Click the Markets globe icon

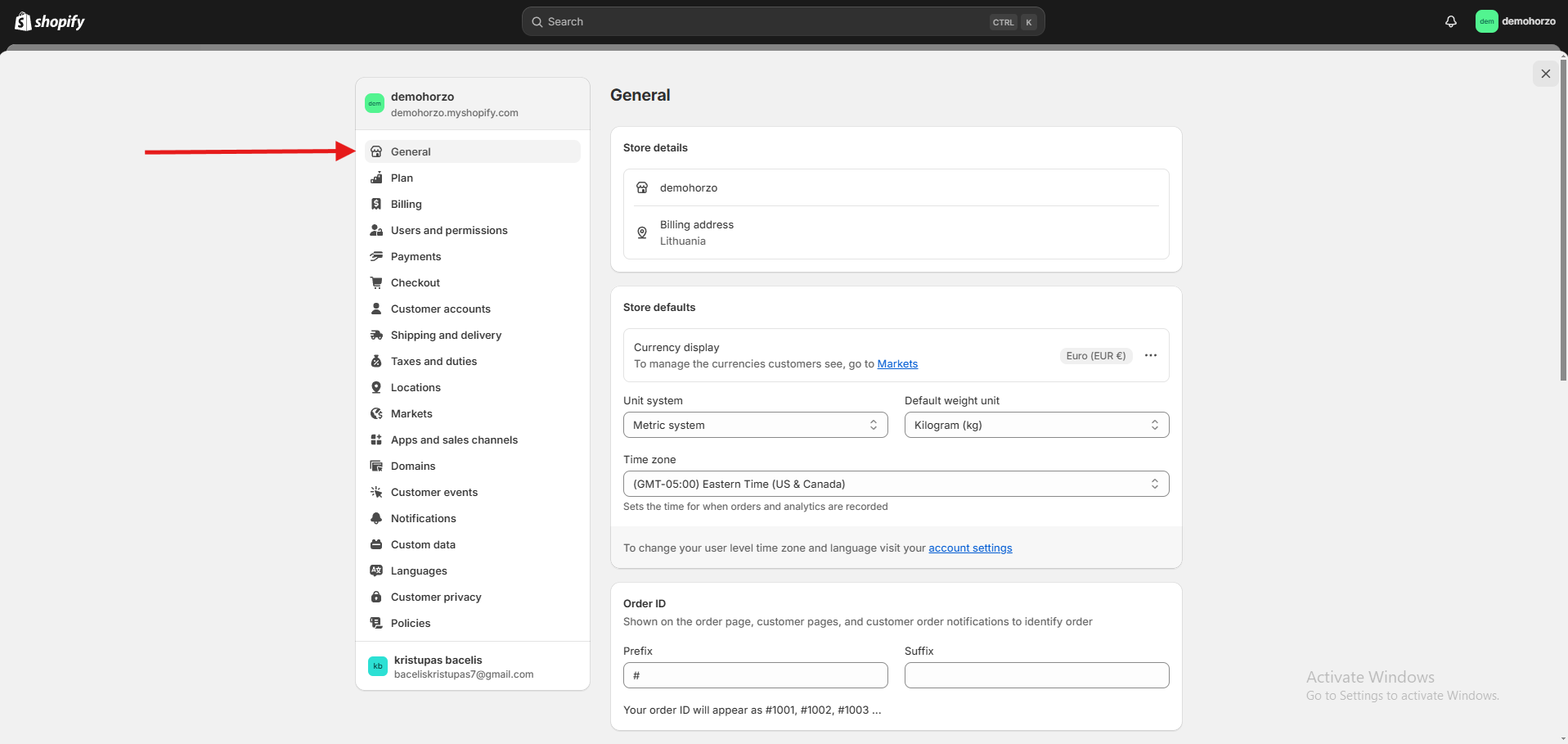tap(376, 413)
